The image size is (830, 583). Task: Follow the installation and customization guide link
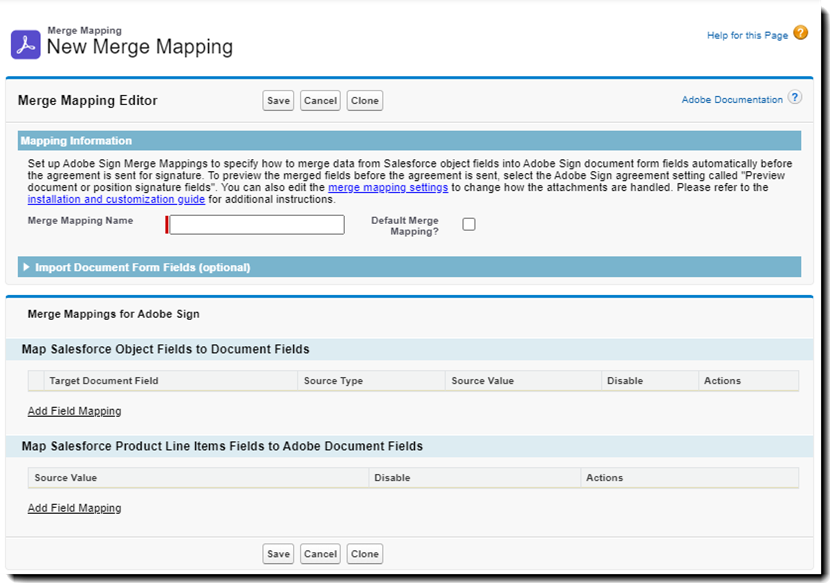pyautogui.click(x=116, y=199)
